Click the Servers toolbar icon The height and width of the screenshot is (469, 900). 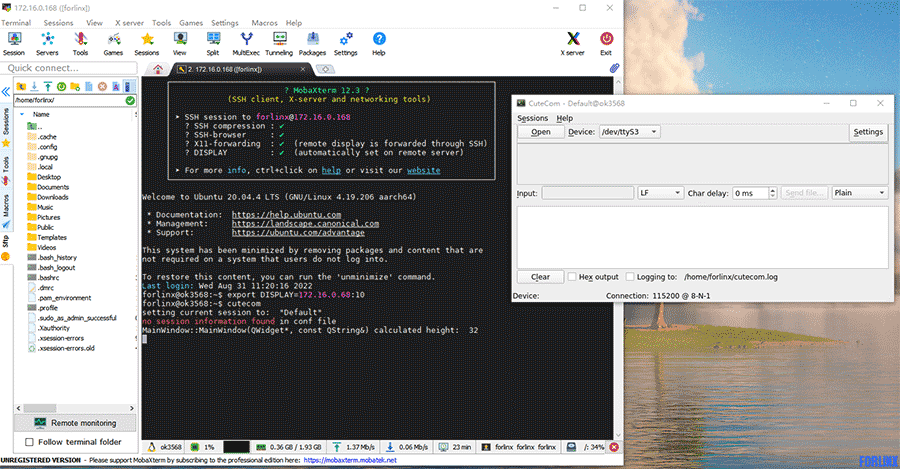[x=47, y=44]
